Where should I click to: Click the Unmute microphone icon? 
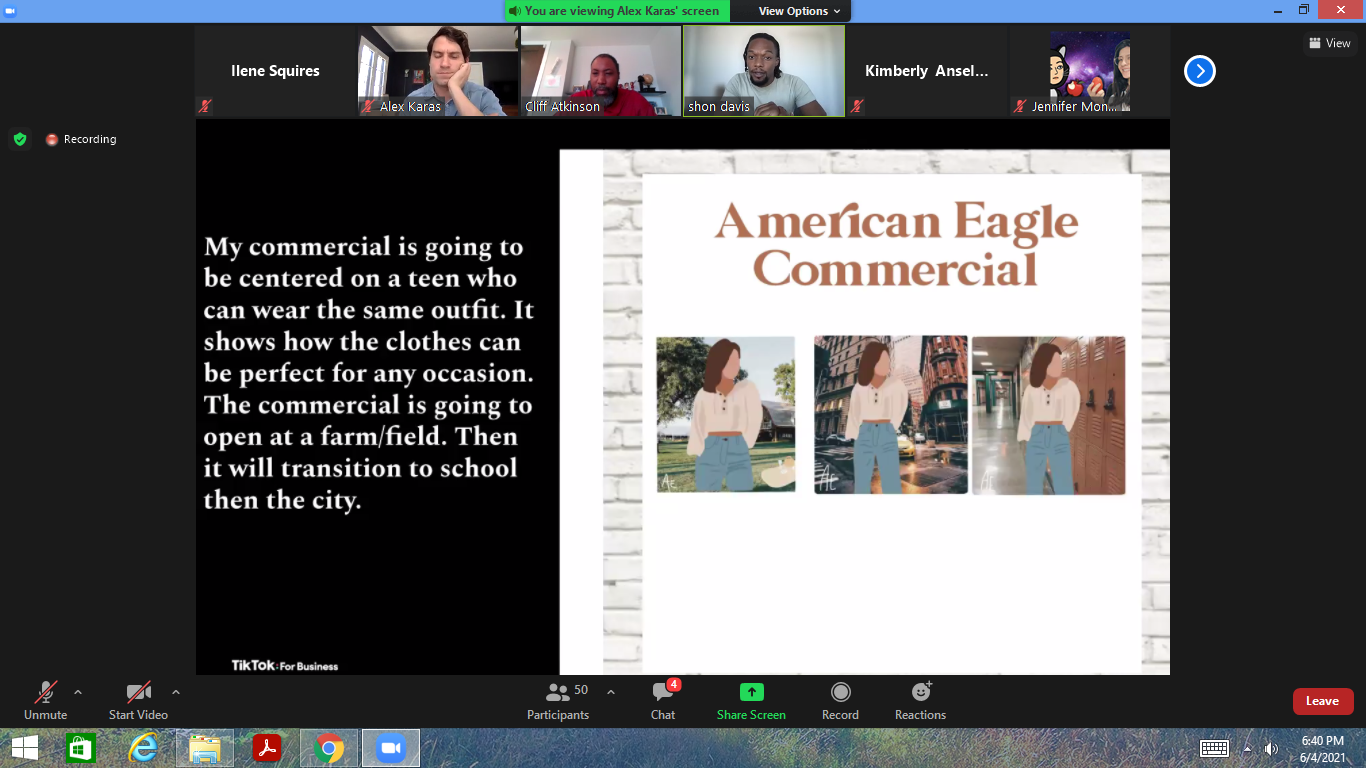pyautogui.click(x=46, y=692)
